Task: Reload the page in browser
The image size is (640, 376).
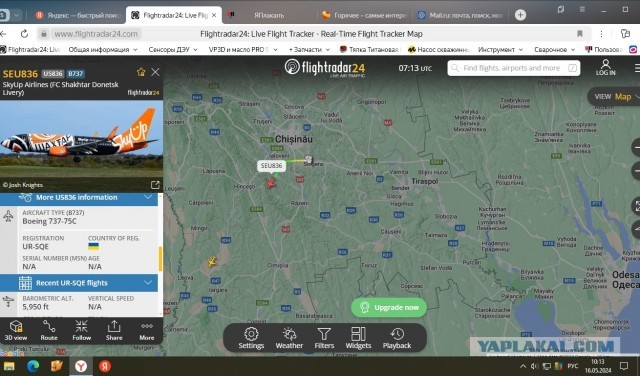Action: (x=24, y=34)
